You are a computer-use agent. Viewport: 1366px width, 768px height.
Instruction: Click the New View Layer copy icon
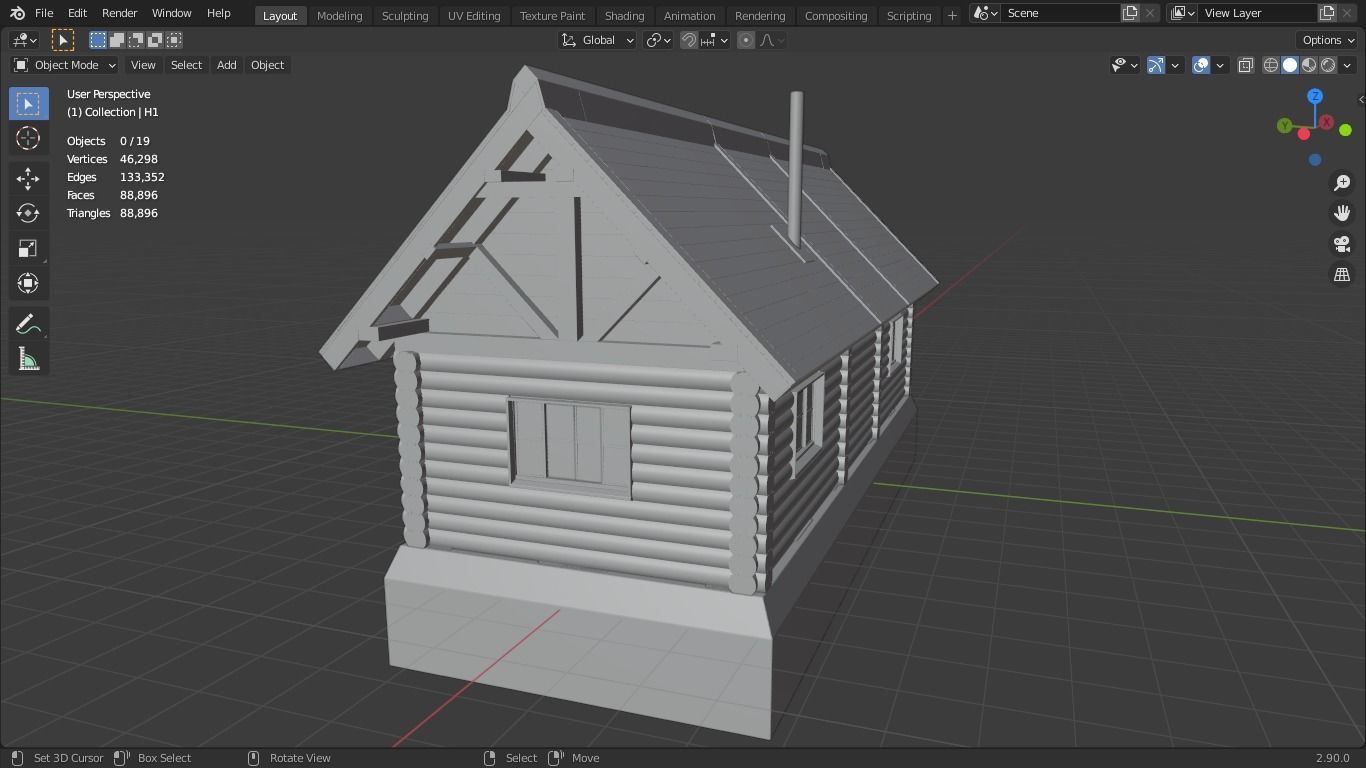(1327, 13)
